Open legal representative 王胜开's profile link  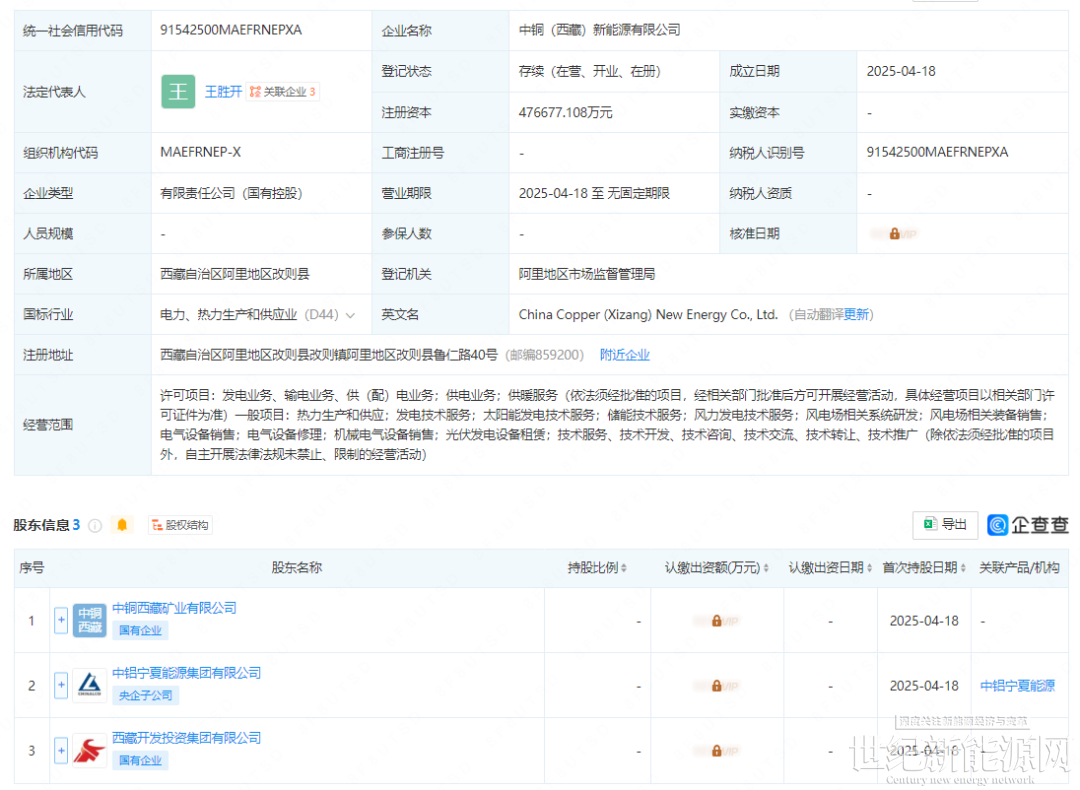point(223,92)
